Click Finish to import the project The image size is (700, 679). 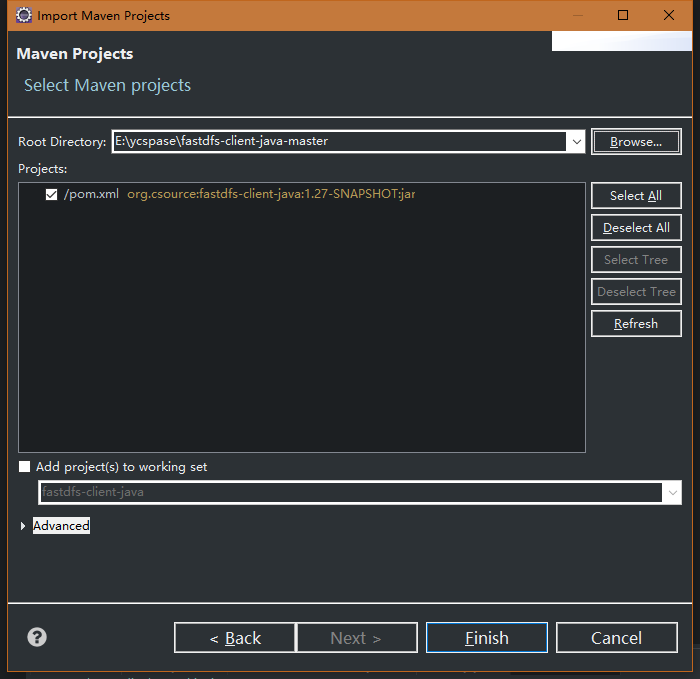point(487,637)
